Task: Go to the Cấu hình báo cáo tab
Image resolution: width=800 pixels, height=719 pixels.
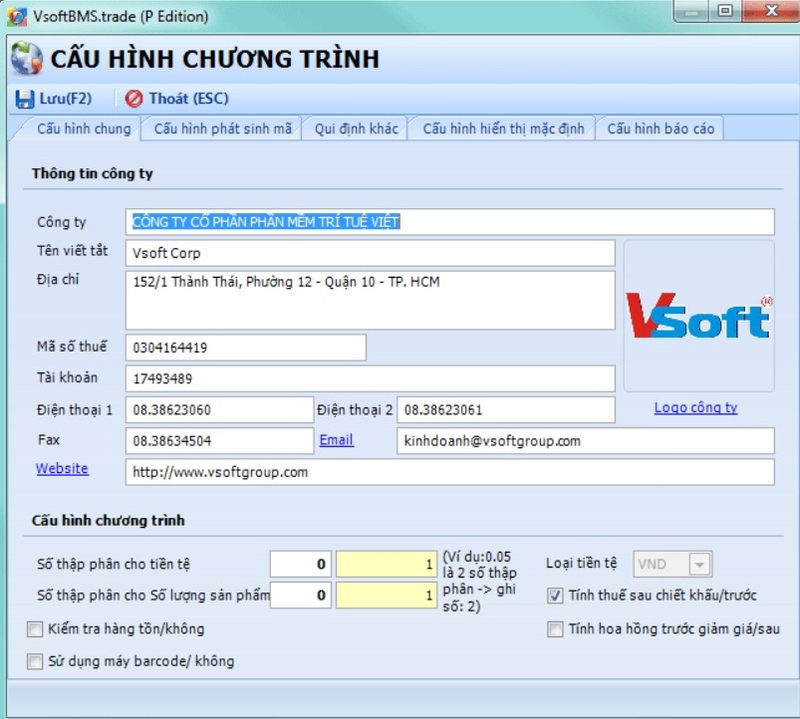Action: (660, 129)
